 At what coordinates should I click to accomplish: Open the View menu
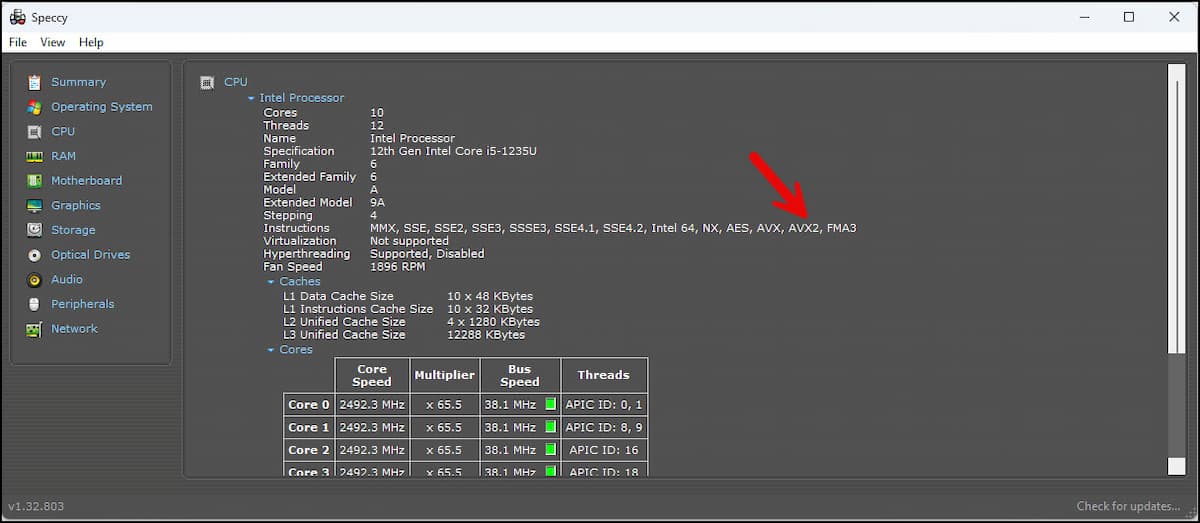(x=52, y=42)
